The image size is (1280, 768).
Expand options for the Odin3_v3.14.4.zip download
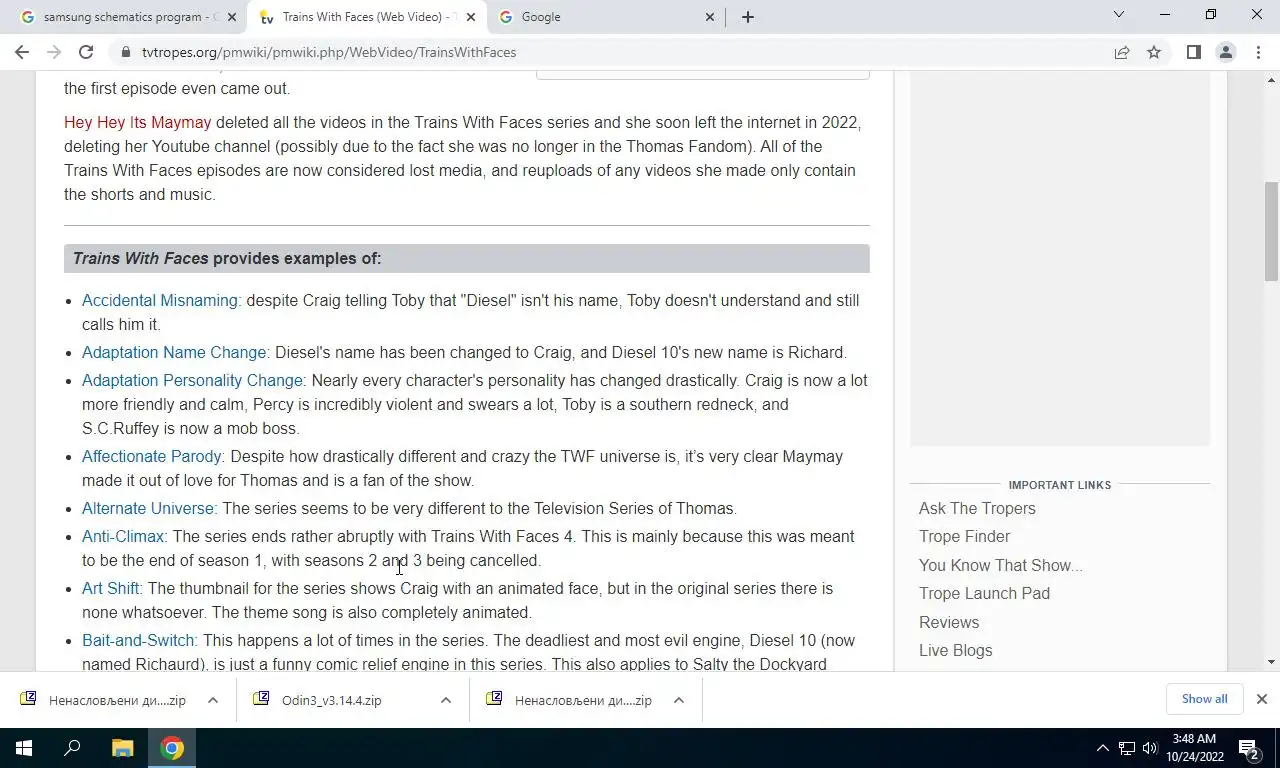[445, 700]
